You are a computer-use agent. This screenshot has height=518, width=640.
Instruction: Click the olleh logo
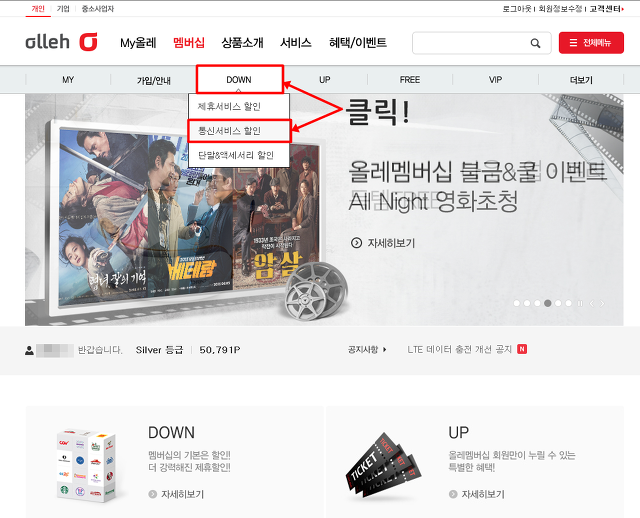pos(62,42)
